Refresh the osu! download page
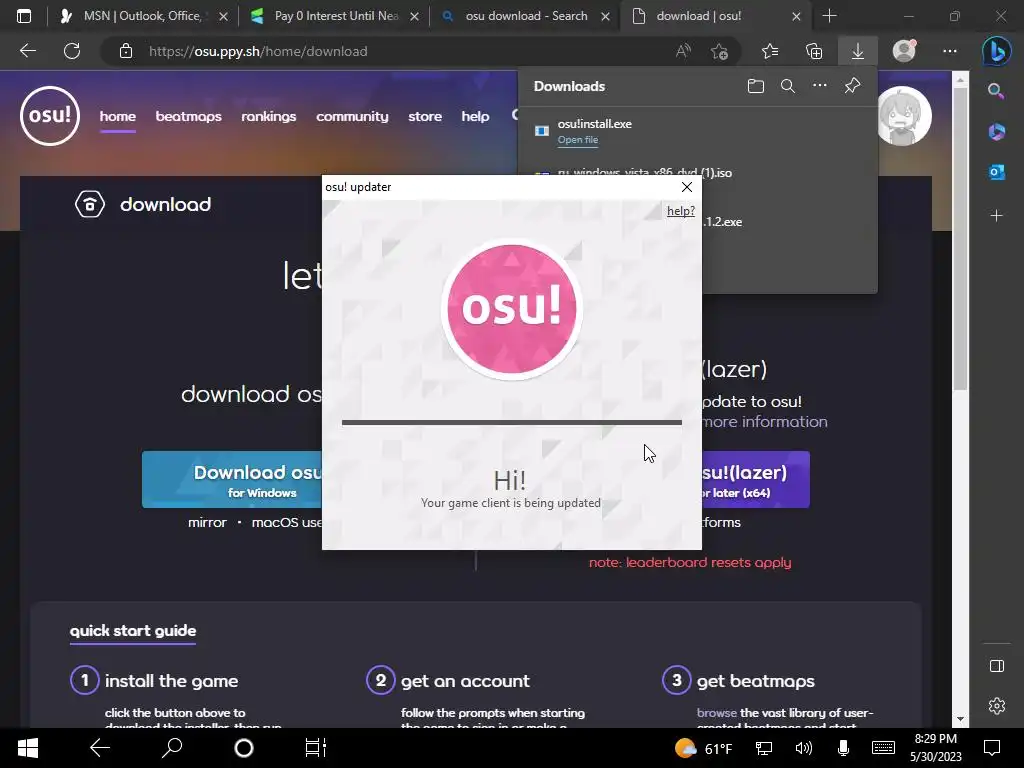Viewport: 1024px width, 768px height. tap(72, 51)
